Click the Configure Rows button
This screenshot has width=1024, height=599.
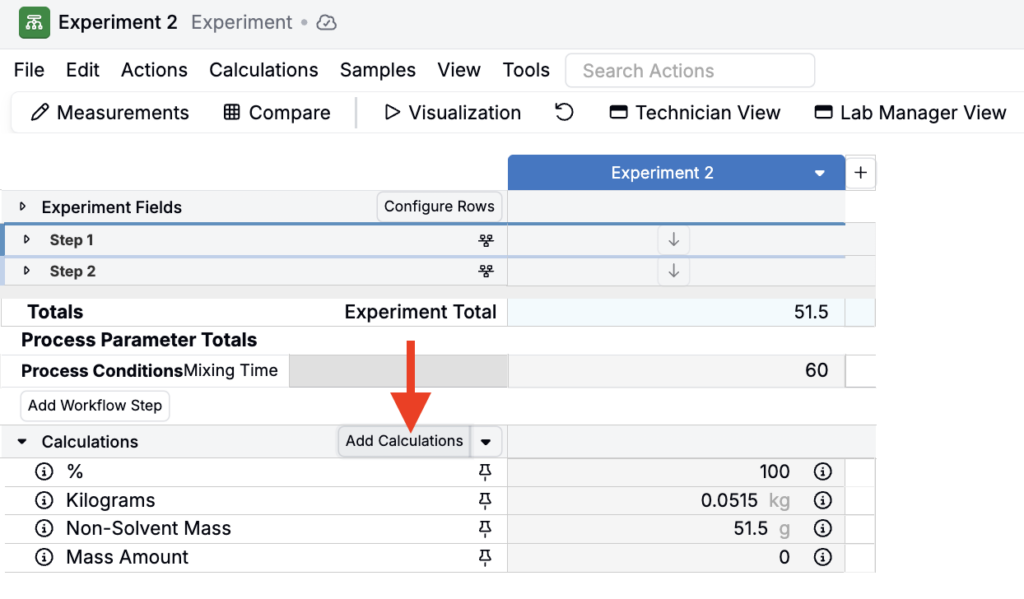coord(439,206)
